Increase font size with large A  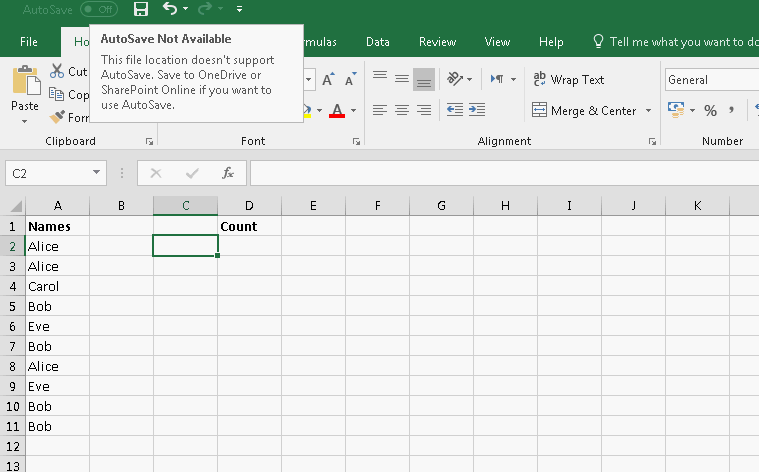coord(328,79)
